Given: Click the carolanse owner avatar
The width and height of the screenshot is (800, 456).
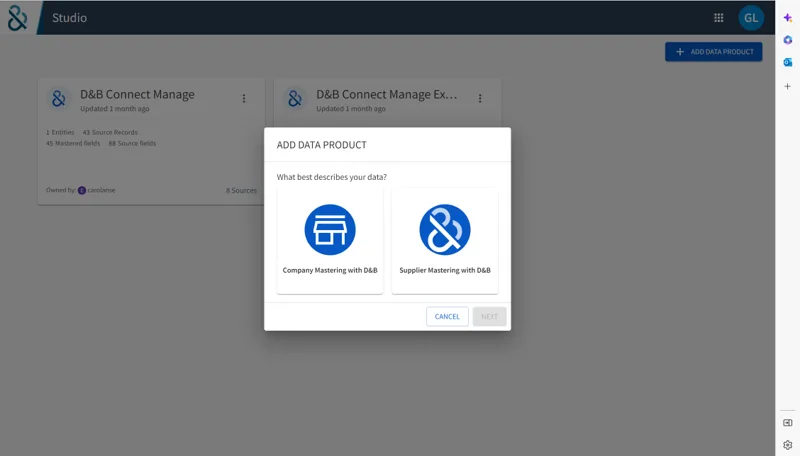Looking at the screenshot, I should [x=82, y=190].
